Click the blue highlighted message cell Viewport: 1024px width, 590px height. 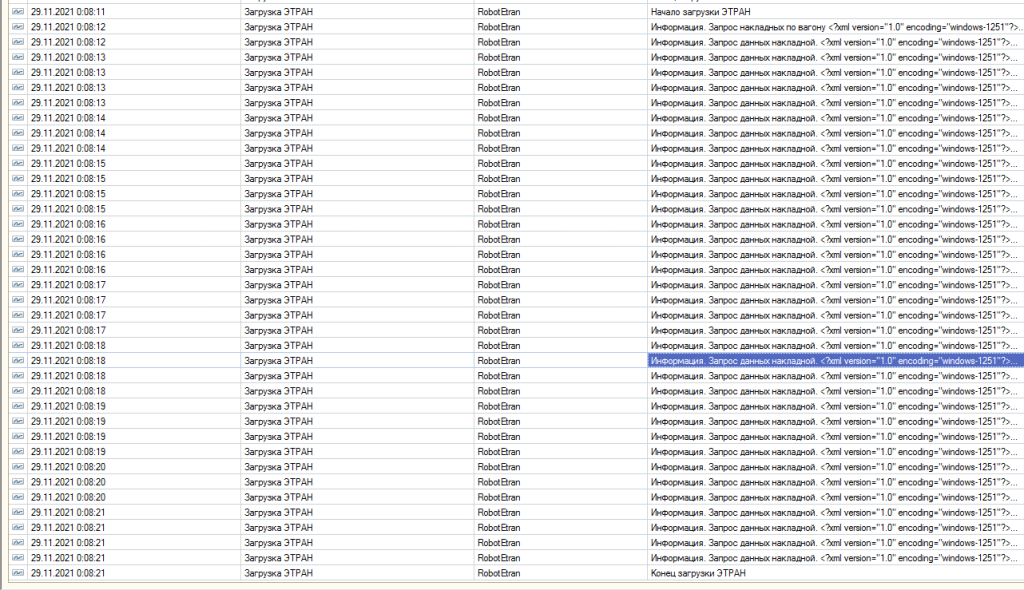(x=835, y=361)
